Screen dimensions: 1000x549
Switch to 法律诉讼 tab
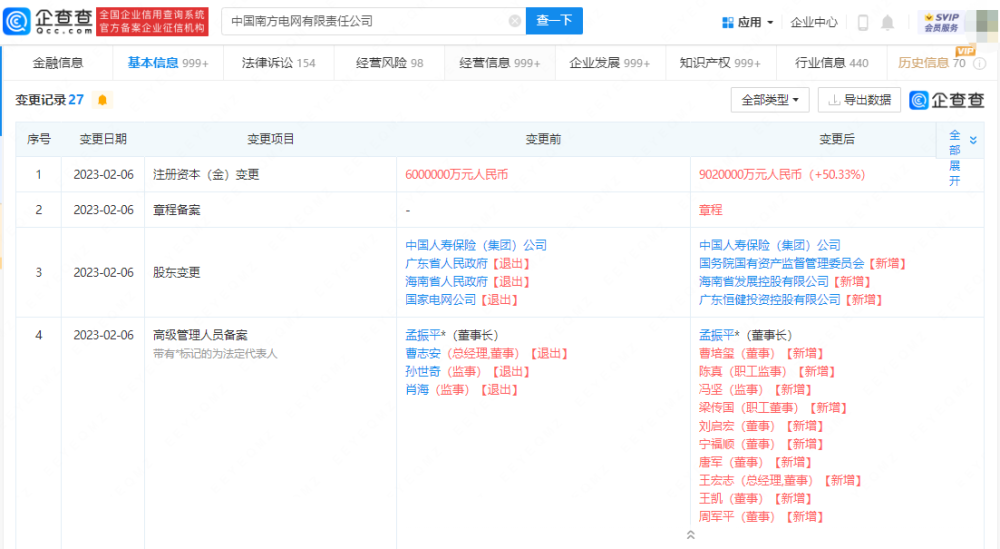pos(278,62)
